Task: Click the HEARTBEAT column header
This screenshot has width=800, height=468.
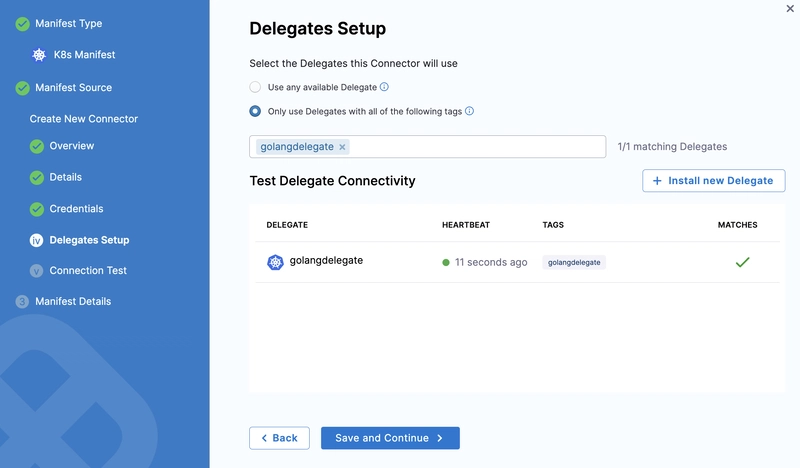Action: [466, 225]
